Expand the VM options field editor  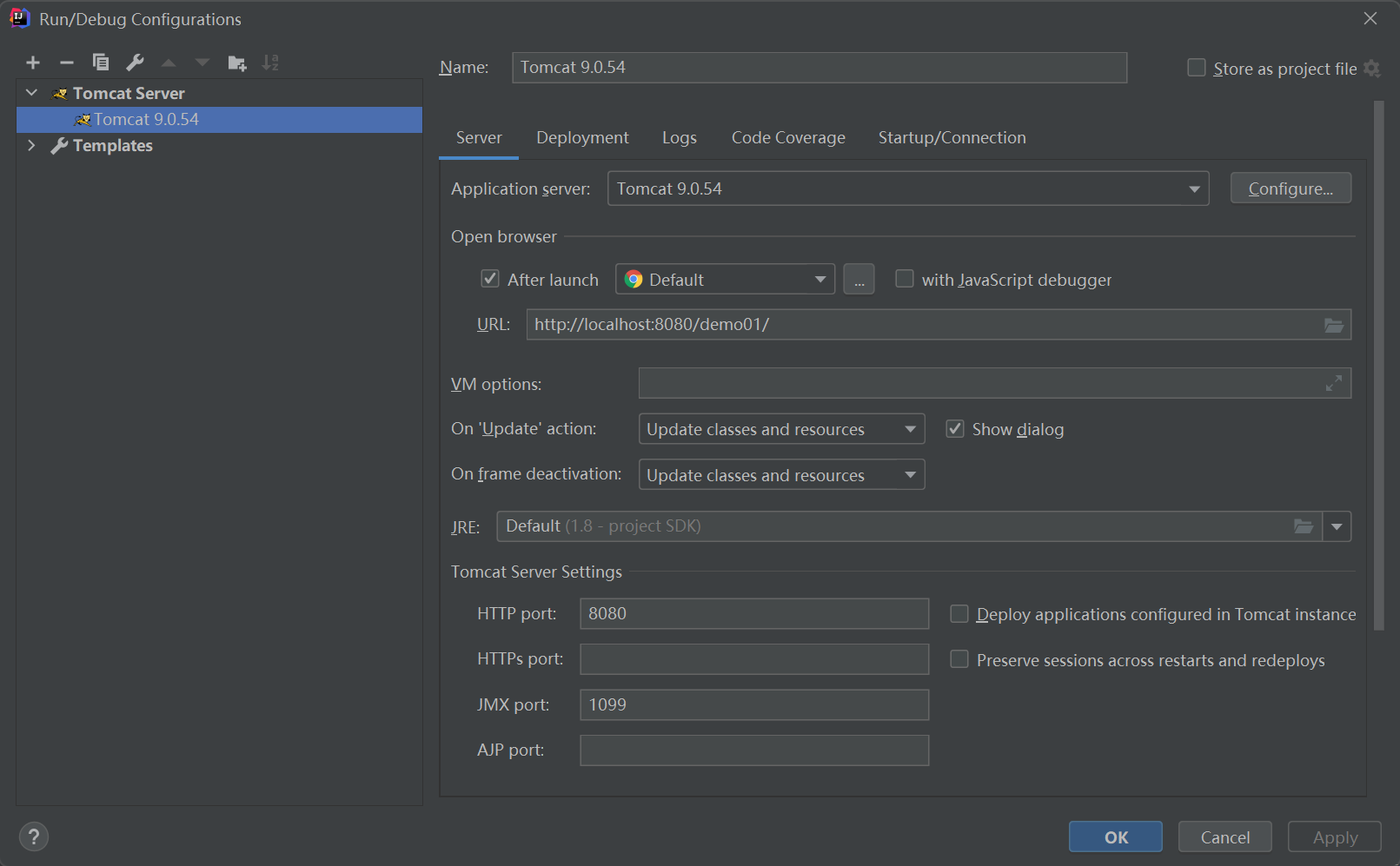pyautogui.click(x=1334, y=383)
